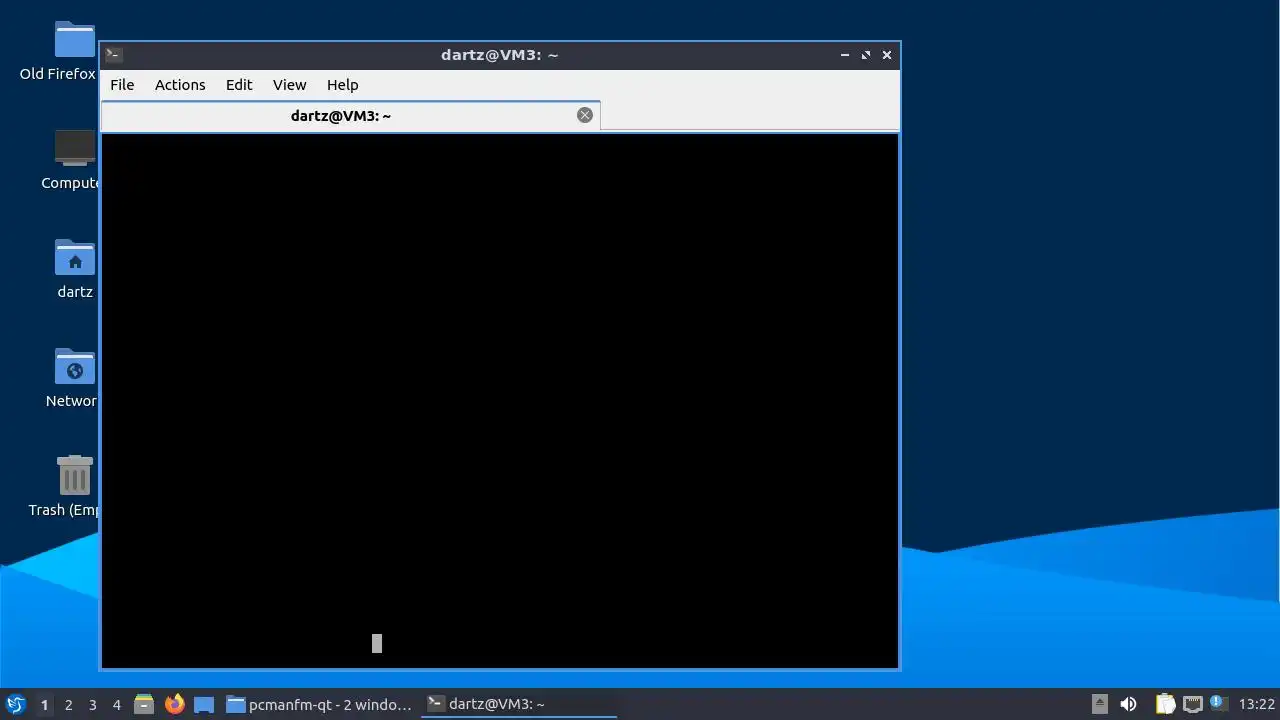Image resolution: width=1280 pixels, height=720 pixels.
Task: Switch to virtual desktop 2
Action: tap(69, 705)
